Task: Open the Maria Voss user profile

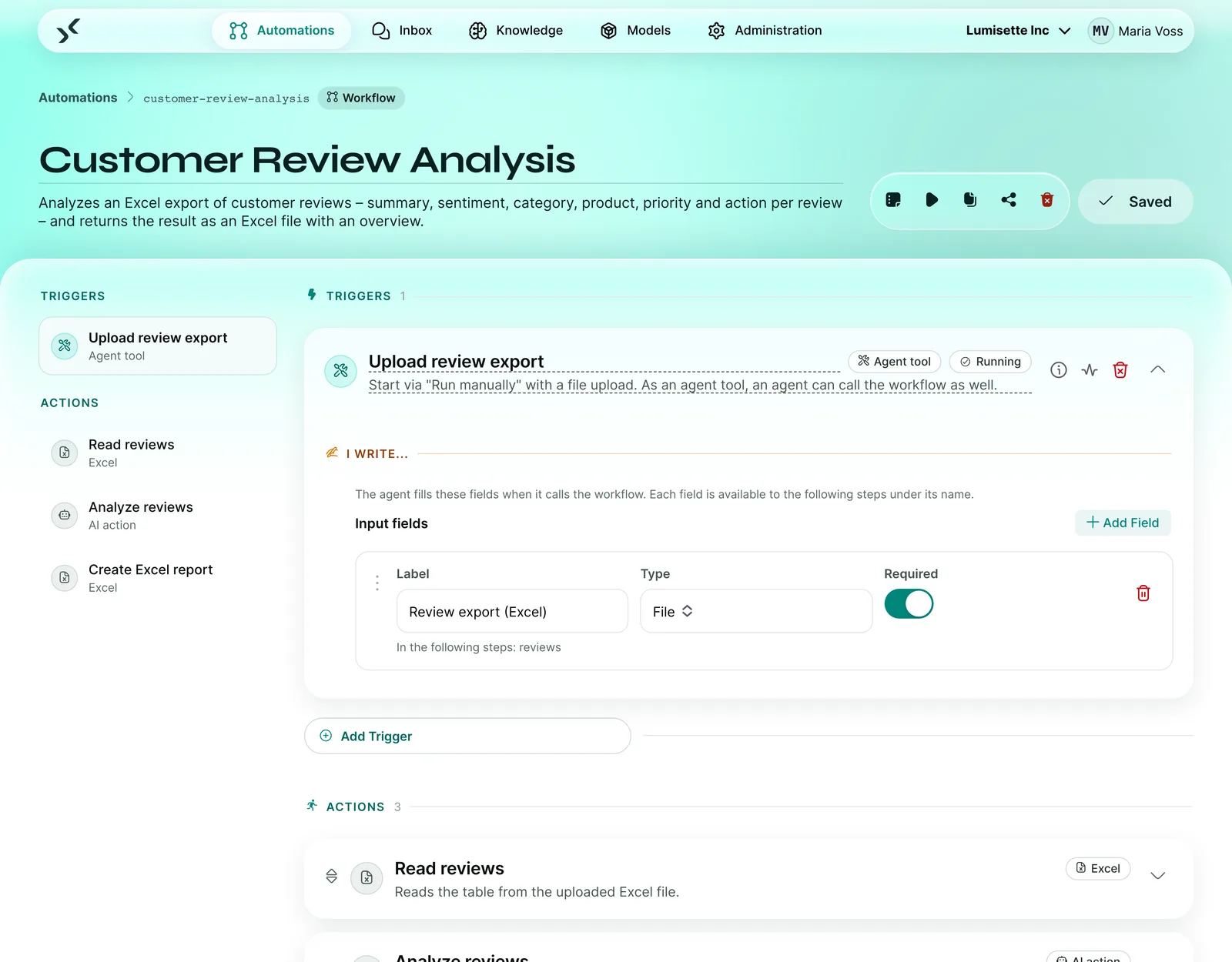Action: (1136, 31)
